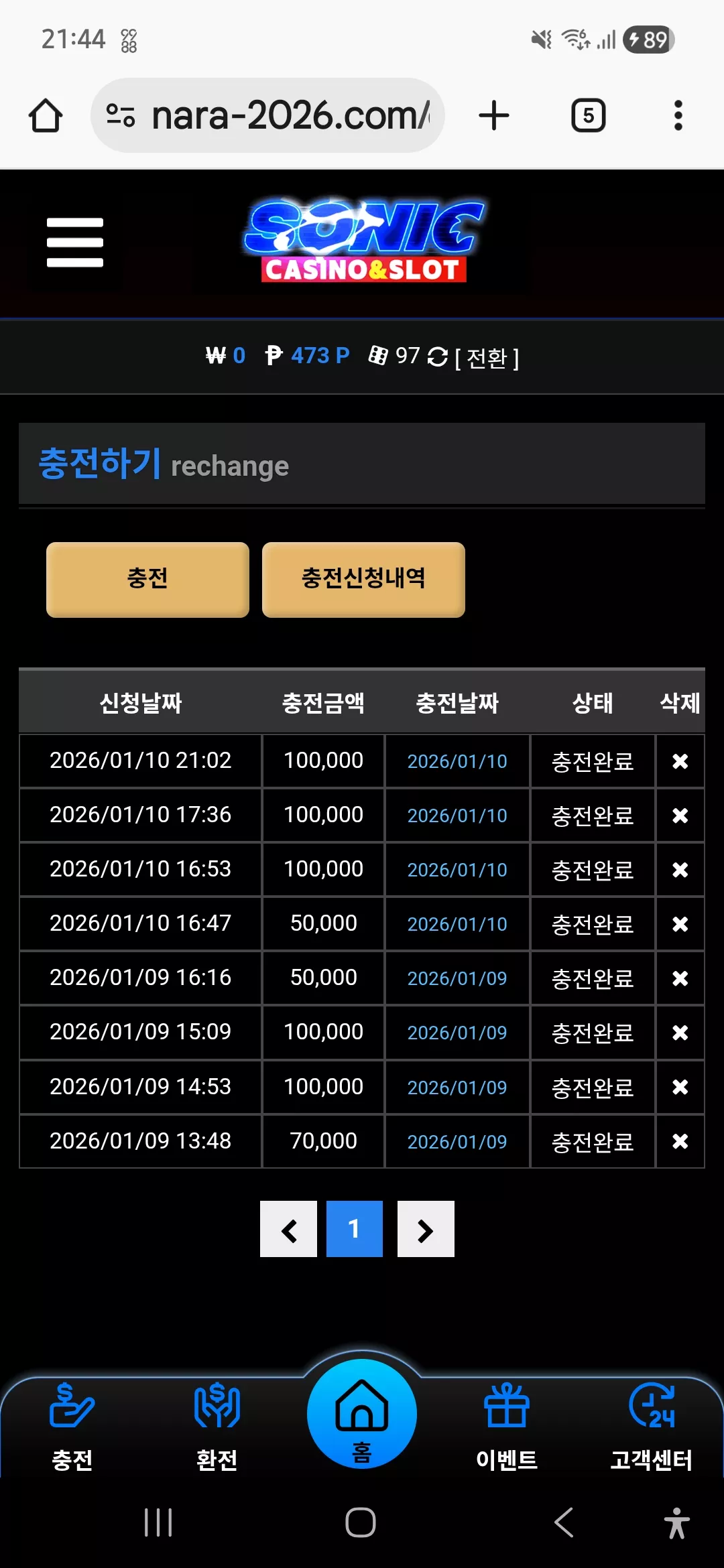
Task: Open 이벤트 gift icon
Action: [507, 1426]
